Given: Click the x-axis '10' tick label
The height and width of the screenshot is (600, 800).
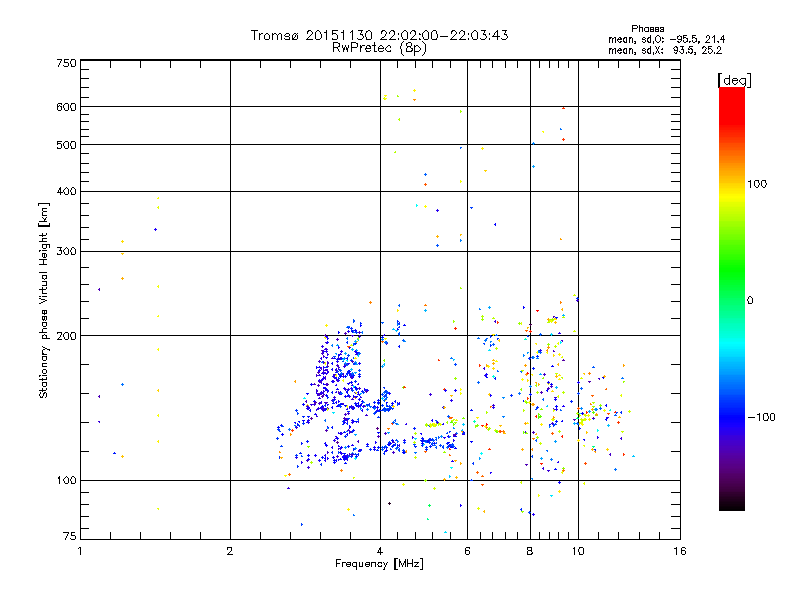Looking at the screenshot, I should pos(578,551).
